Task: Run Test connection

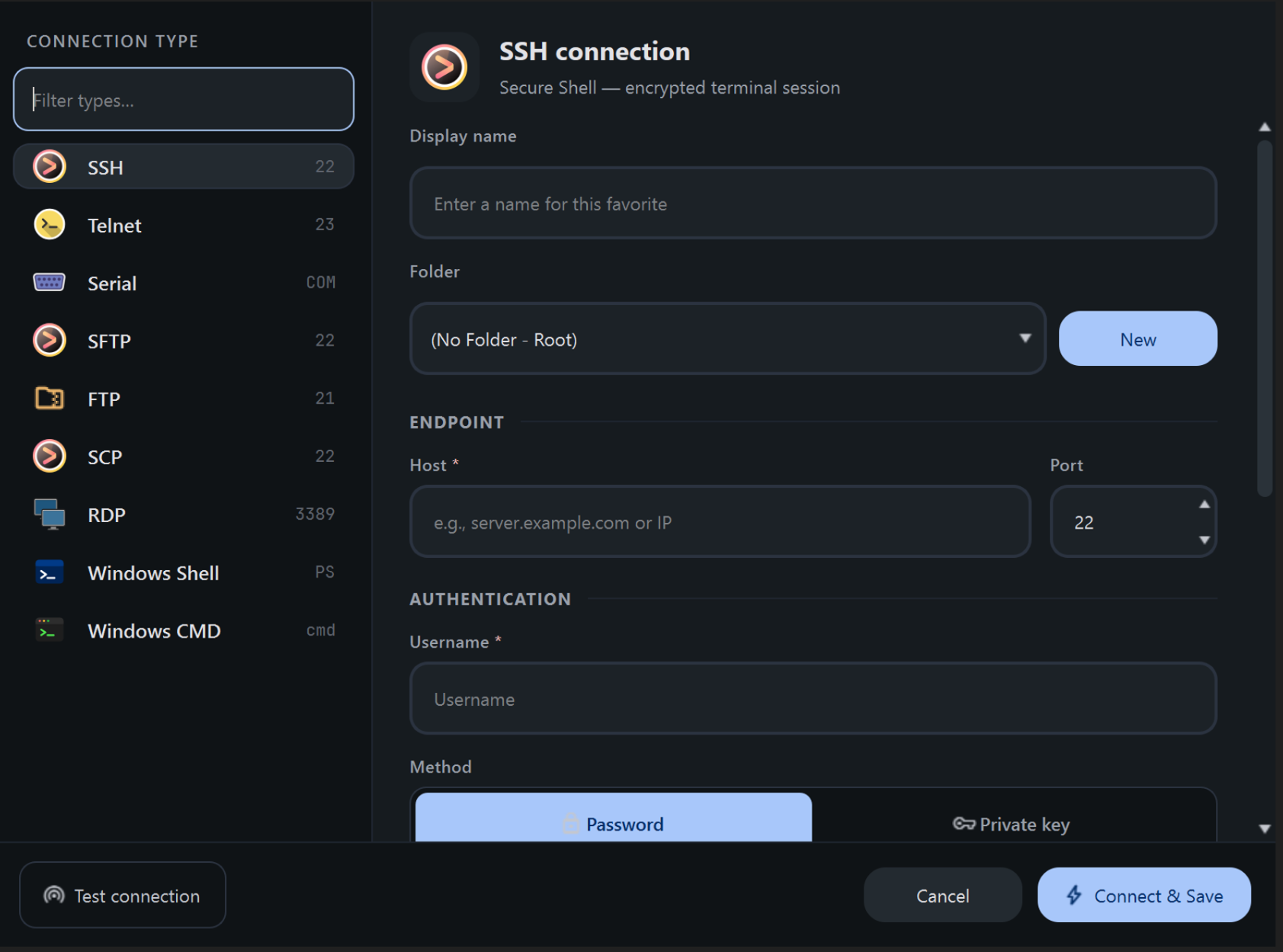Action: click(x=123, y=895)
